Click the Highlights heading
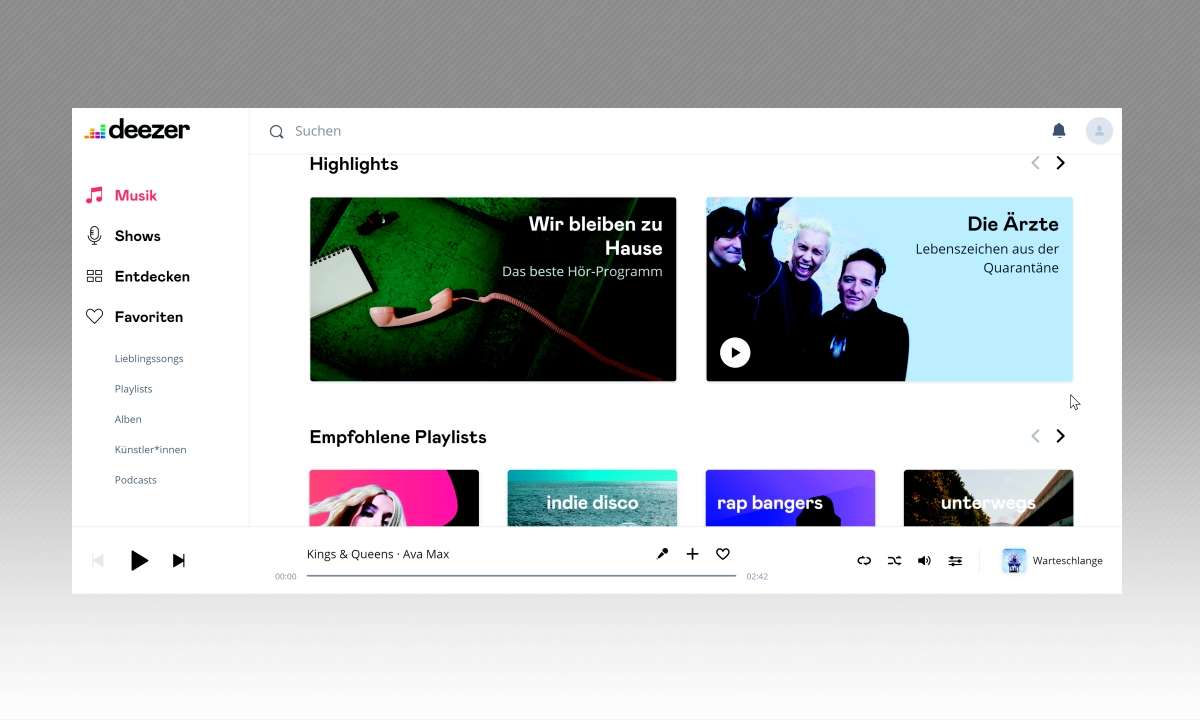1200x720 pixels. [x=354, y=164]
